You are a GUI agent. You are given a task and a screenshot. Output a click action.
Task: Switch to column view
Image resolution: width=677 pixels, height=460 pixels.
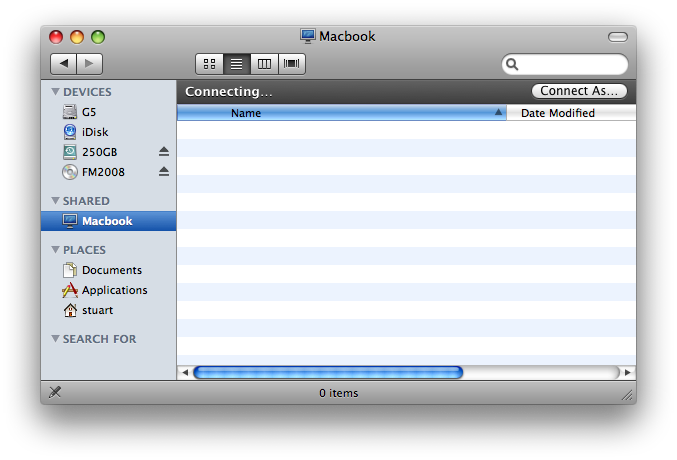tap(264, 64)
